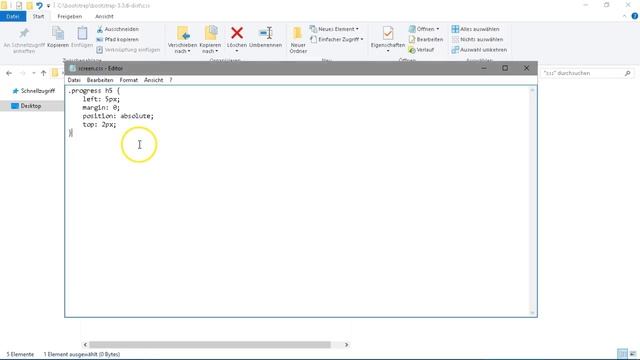Minimize the Editor window
The height and width of the screenshot is (360, 640).
pos(484,68)
